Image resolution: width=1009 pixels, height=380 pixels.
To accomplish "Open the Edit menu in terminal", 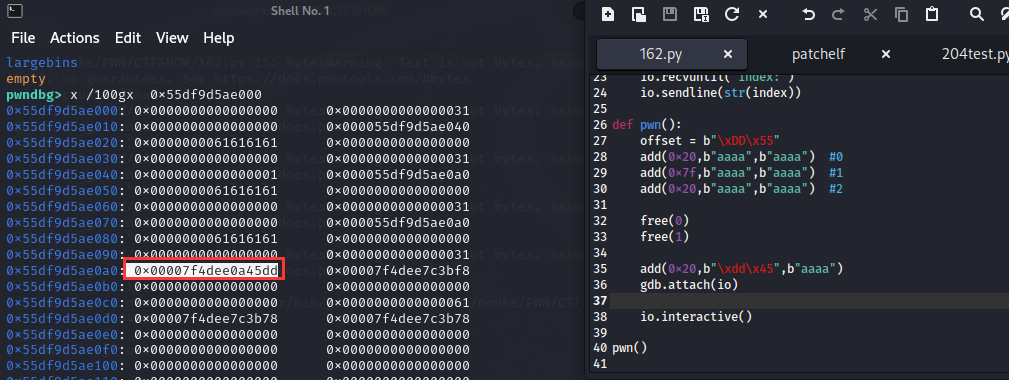I will click(127, 38).
